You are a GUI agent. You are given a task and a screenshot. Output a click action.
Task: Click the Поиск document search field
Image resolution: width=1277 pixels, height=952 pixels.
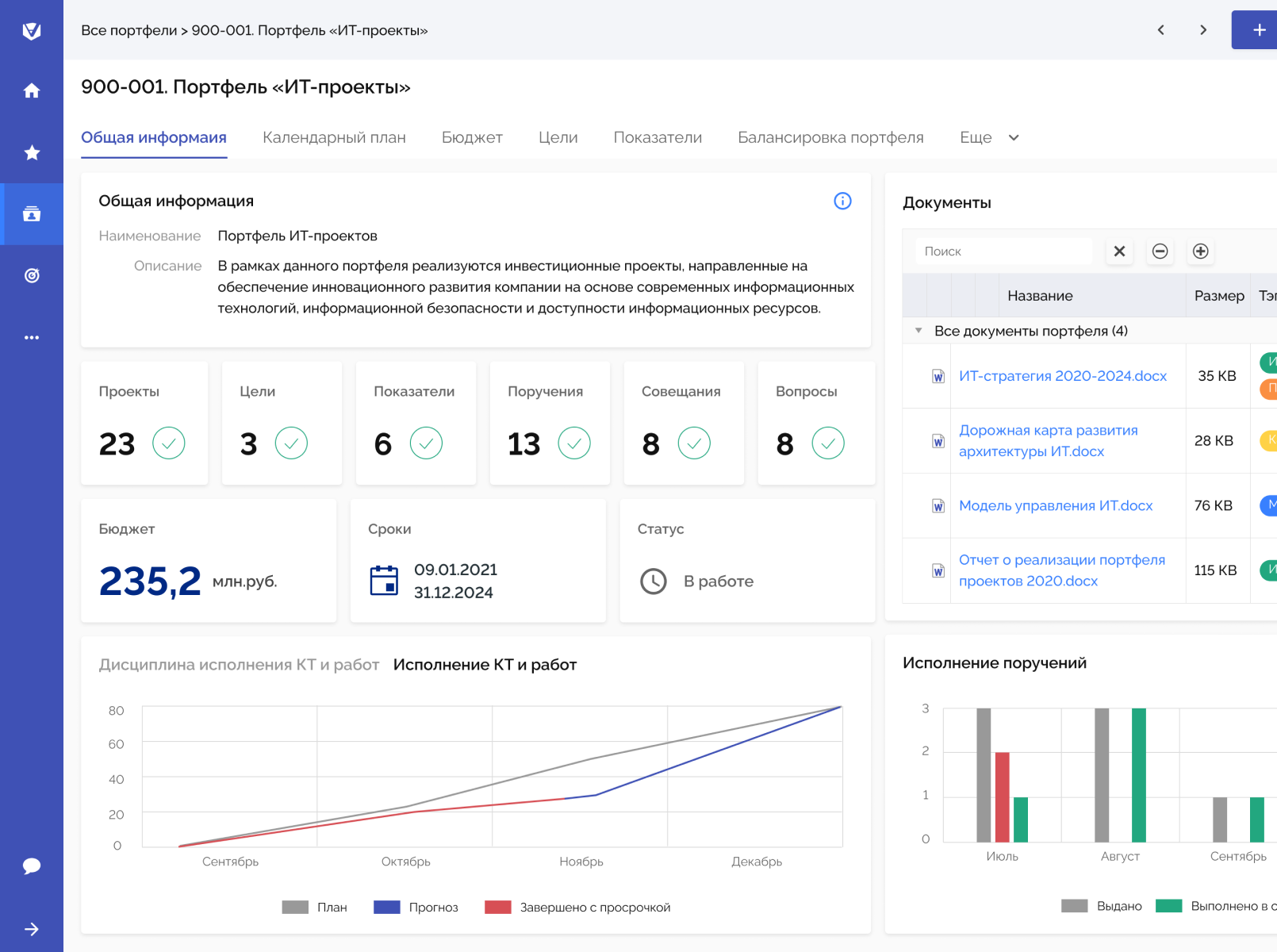point(1003,251)
